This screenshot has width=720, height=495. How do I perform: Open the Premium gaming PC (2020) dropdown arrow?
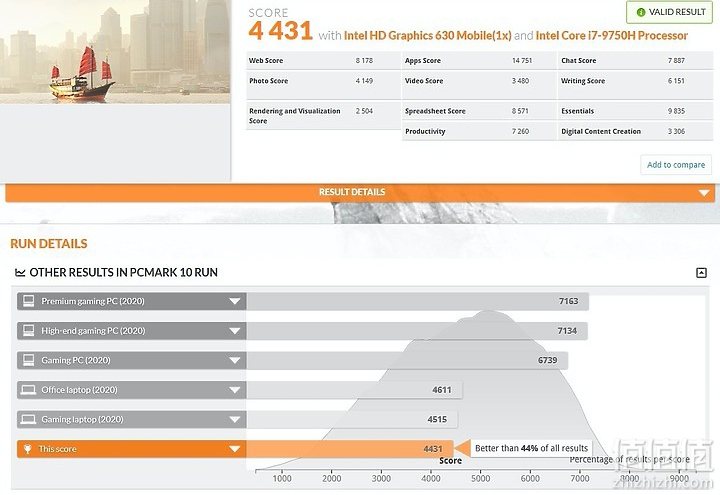(235, 301)
